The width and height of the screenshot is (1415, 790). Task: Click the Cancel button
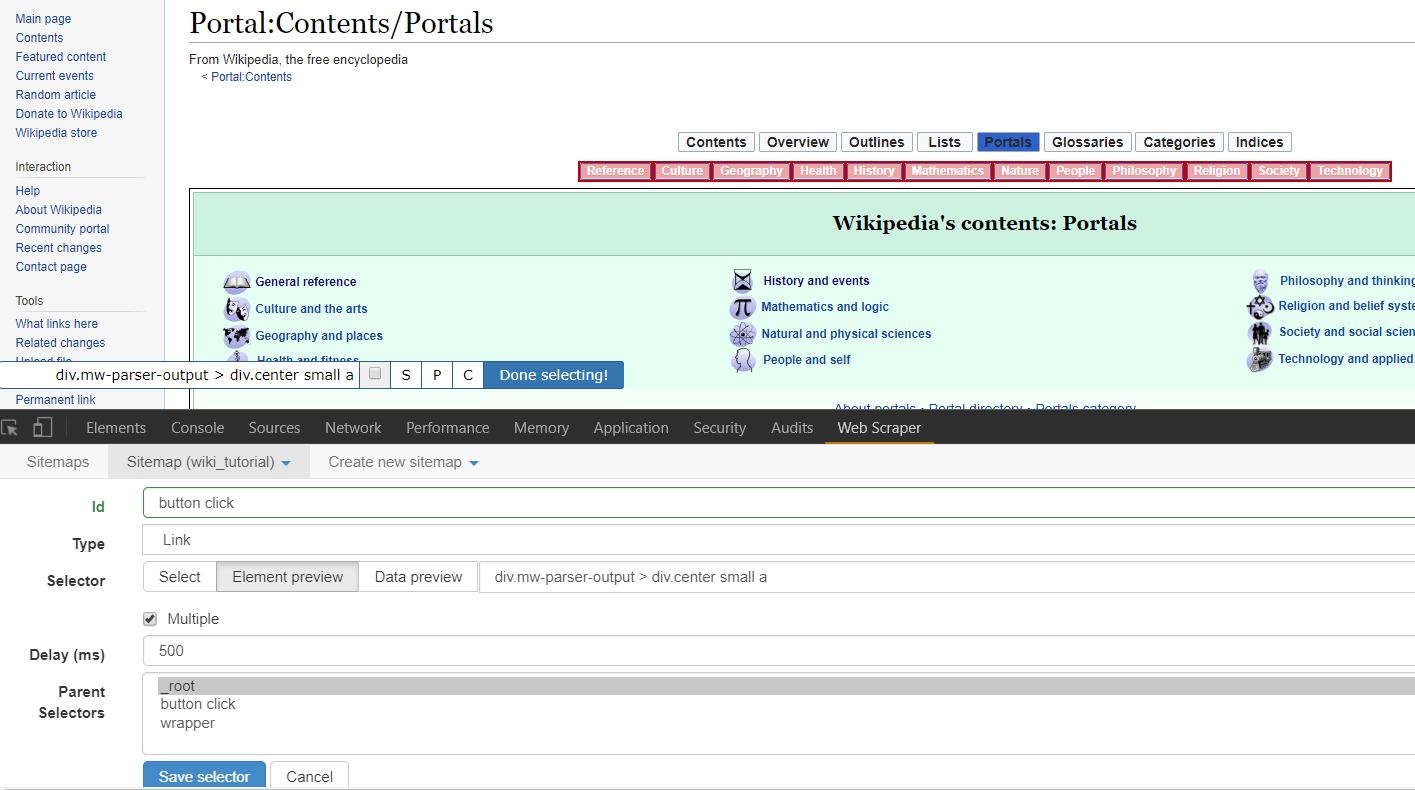pyautogui.click(x=309, y=777)
